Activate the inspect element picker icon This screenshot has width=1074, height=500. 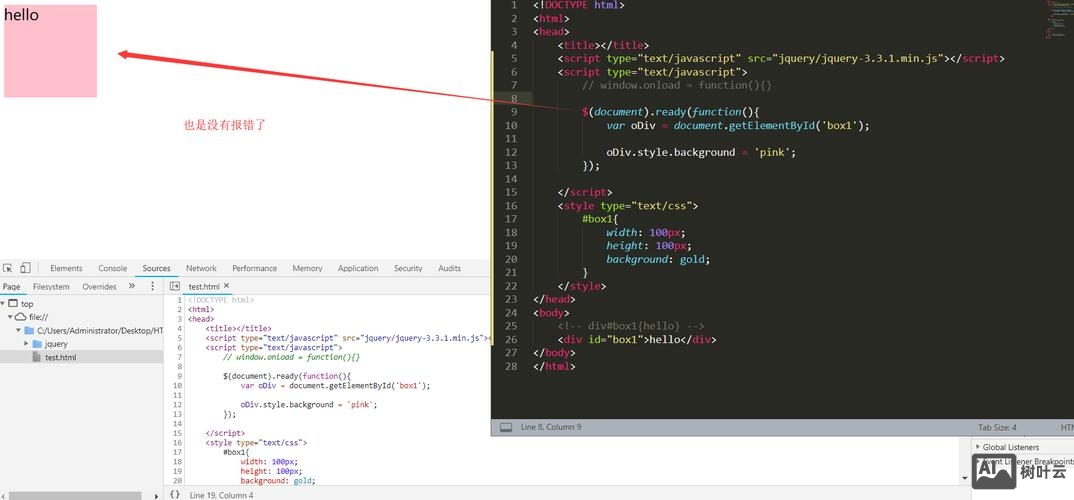(8, 268)
